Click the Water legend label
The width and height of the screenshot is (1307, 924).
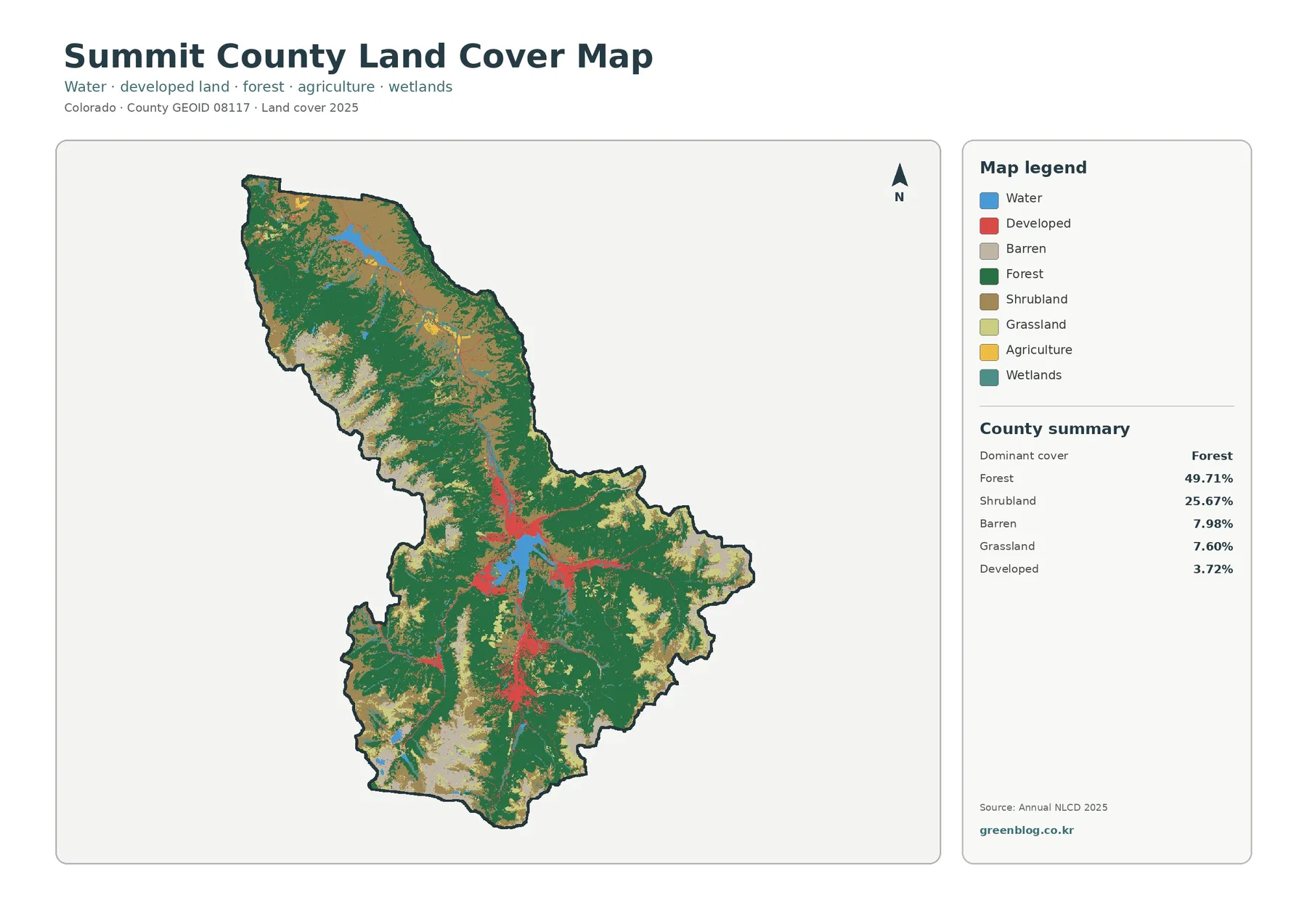(x=1024, y=198)
